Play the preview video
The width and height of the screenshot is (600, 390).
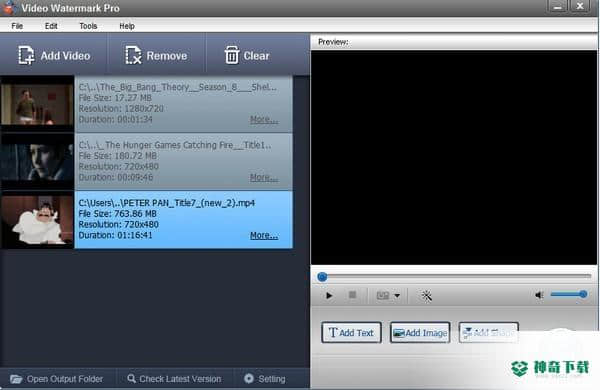coord(329,295)
